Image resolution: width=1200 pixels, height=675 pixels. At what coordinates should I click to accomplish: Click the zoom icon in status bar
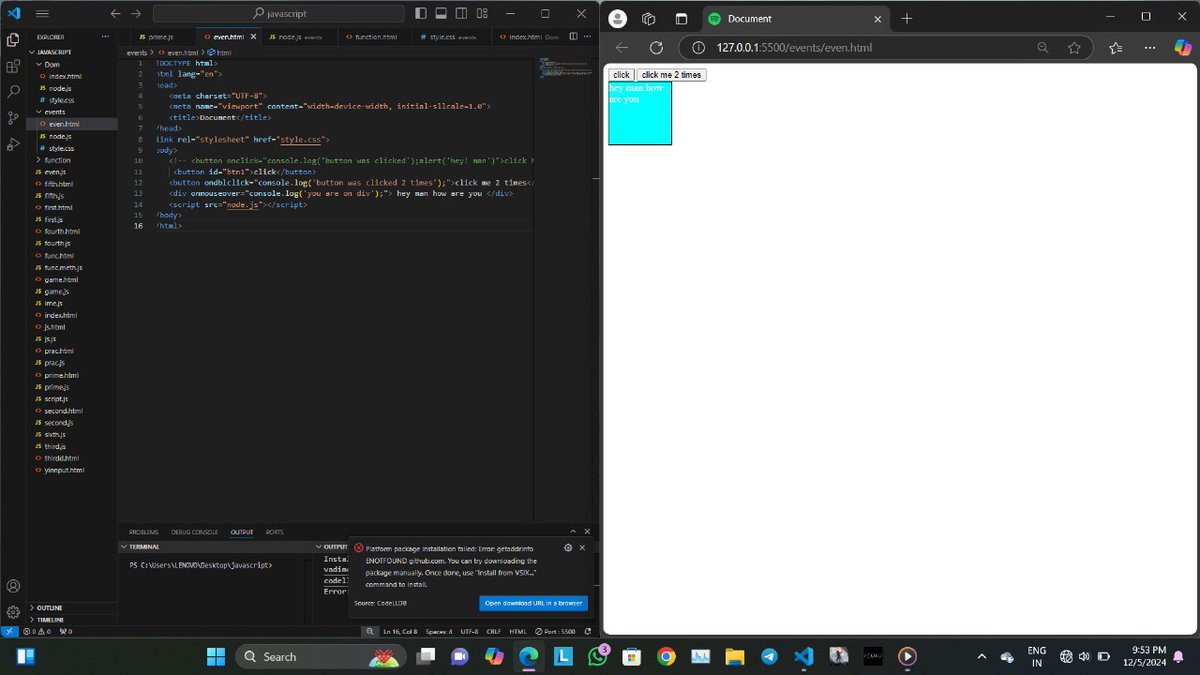click(x=370, y=631)
